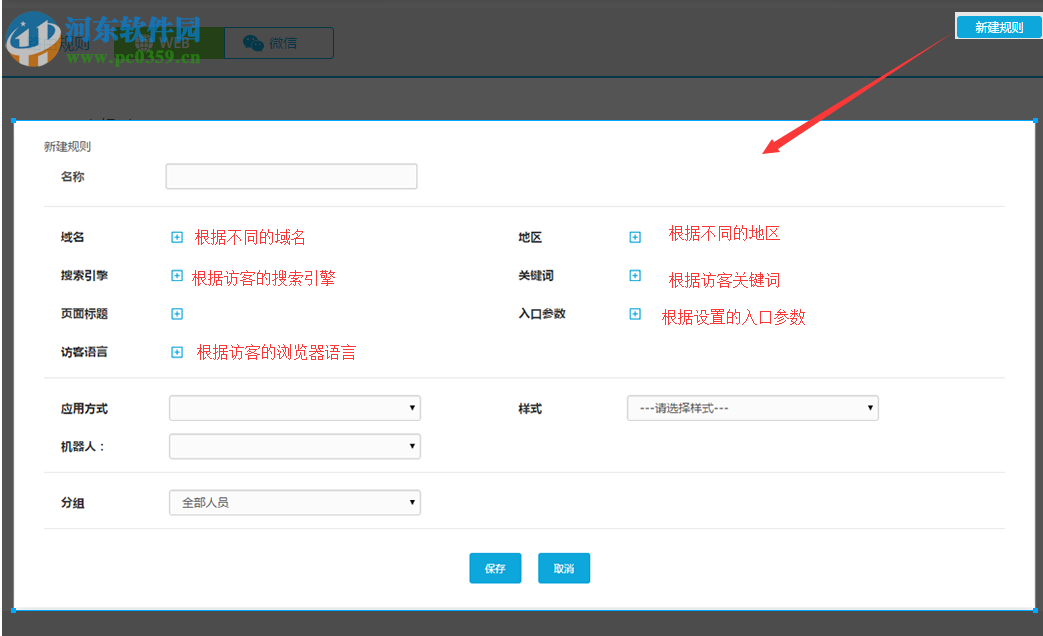This screenshot has height=636, width=1043.
Task: Switch to the 微信 tab
Action: (x=278, y=43)
